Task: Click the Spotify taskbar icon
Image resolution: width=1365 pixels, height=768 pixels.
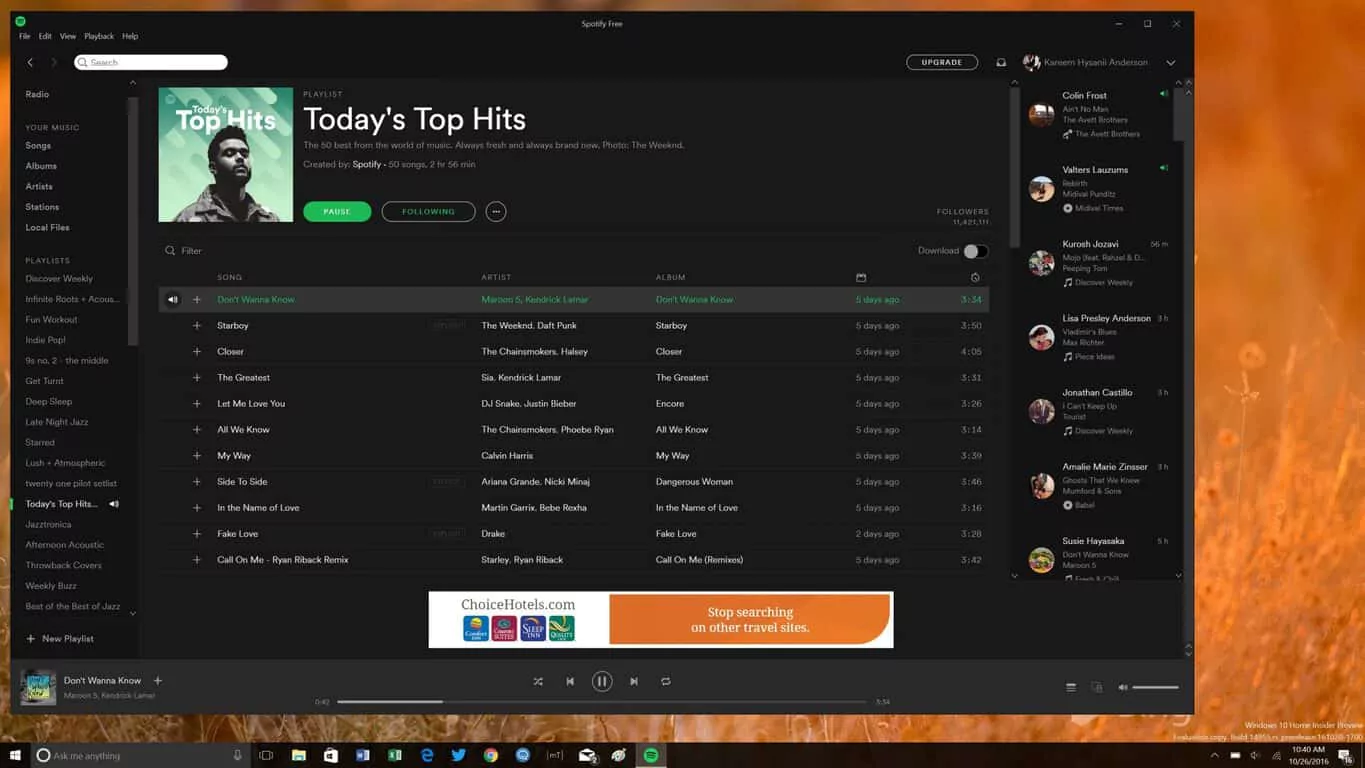Action: 651,755
